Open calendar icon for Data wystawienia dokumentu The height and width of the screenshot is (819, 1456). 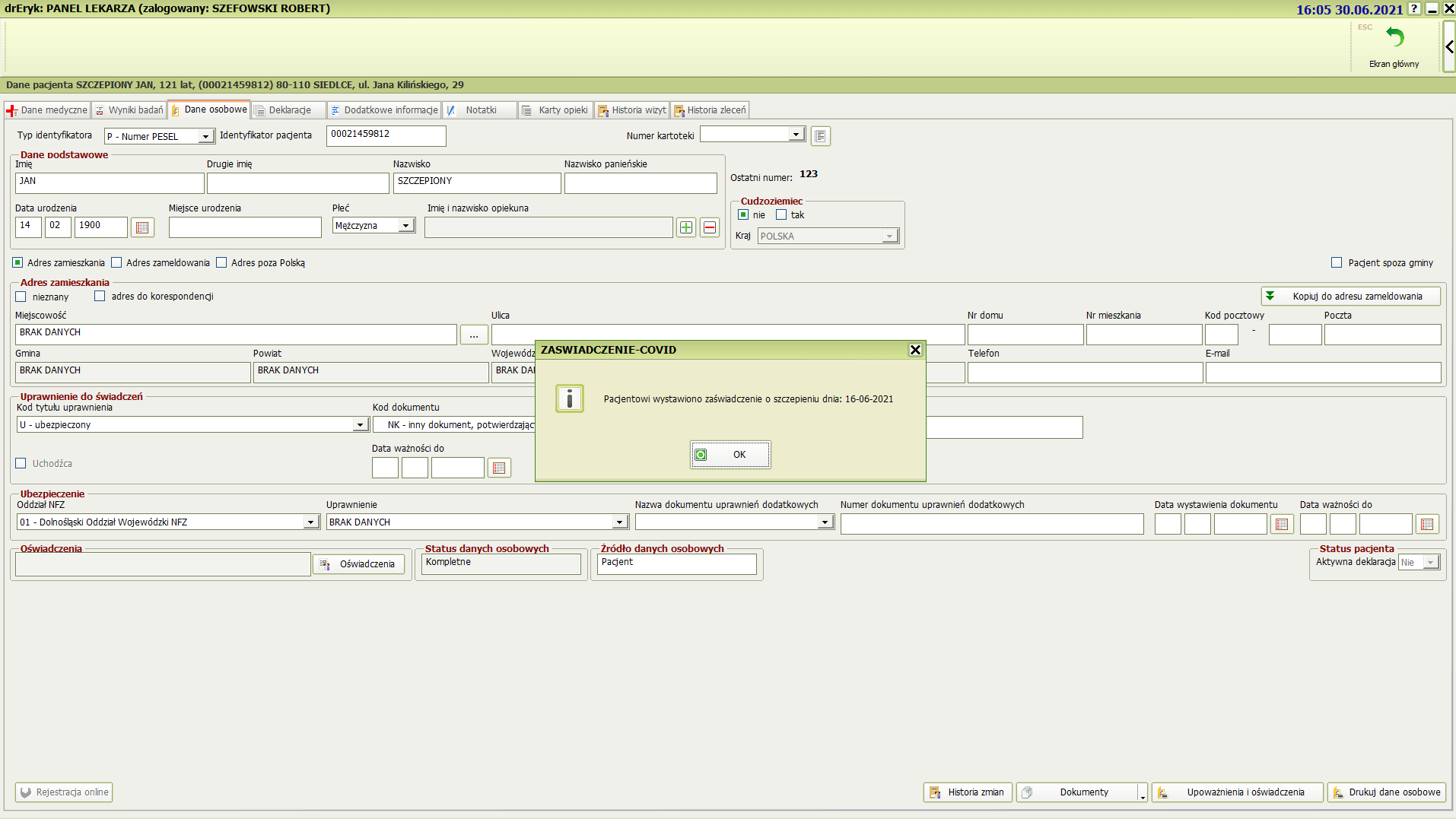click(x=1282, y=524)
